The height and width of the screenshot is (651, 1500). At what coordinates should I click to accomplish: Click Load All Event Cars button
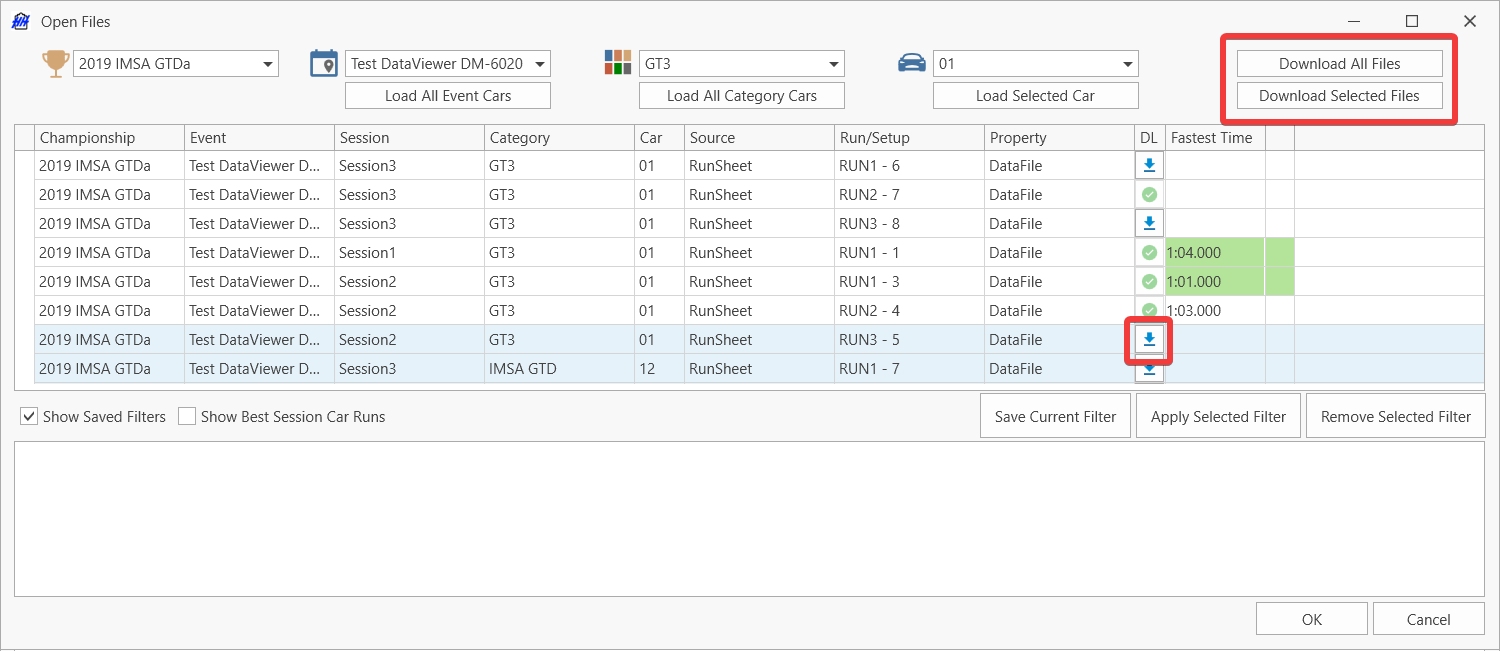[448, 96]
